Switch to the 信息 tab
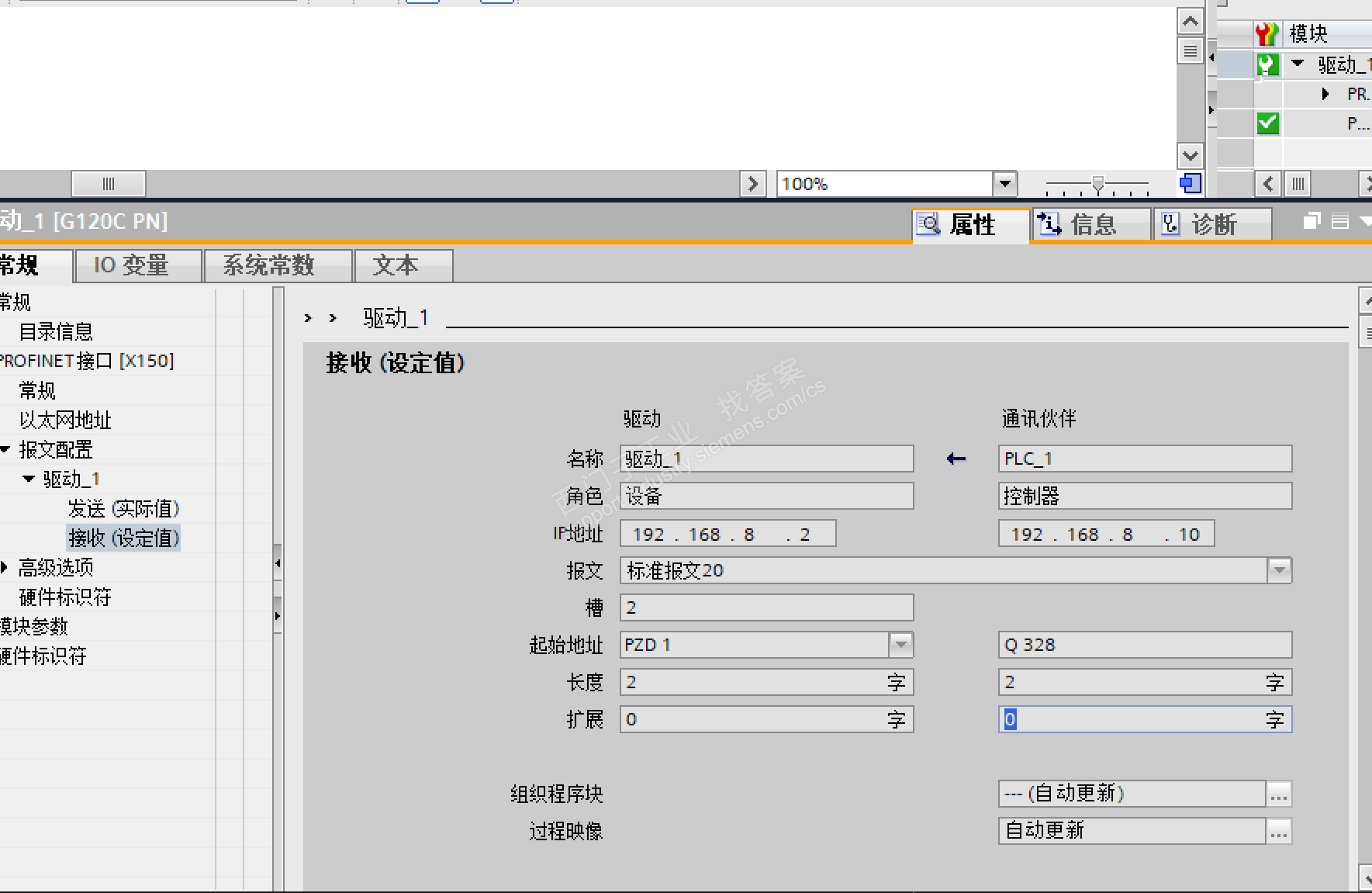This screenshot has height=893, width=1372. pyautogui.click(x=1091, y=224)
